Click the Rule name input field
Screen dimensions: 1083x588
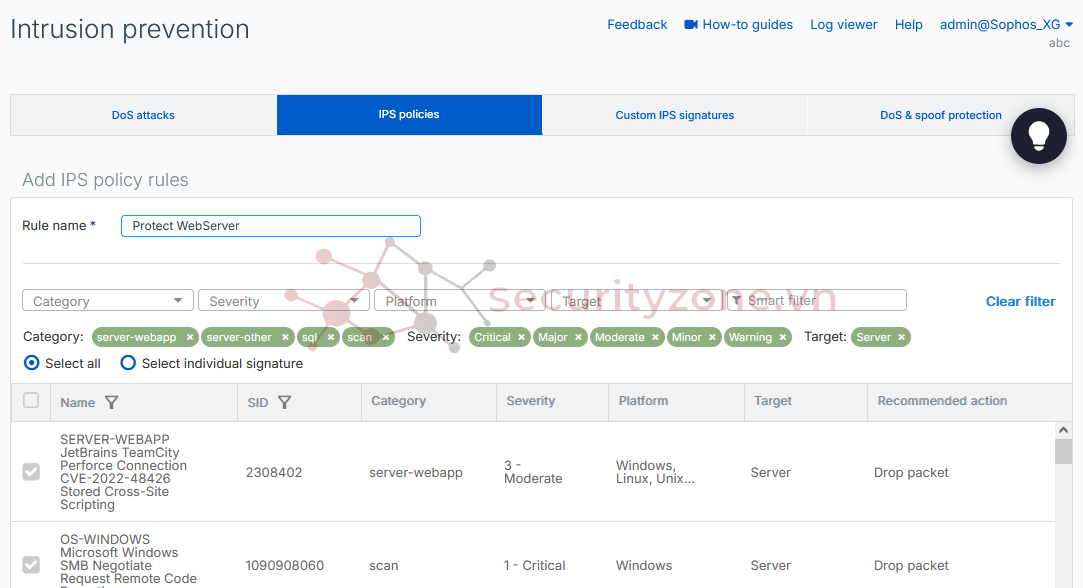(x=271, y=226)
